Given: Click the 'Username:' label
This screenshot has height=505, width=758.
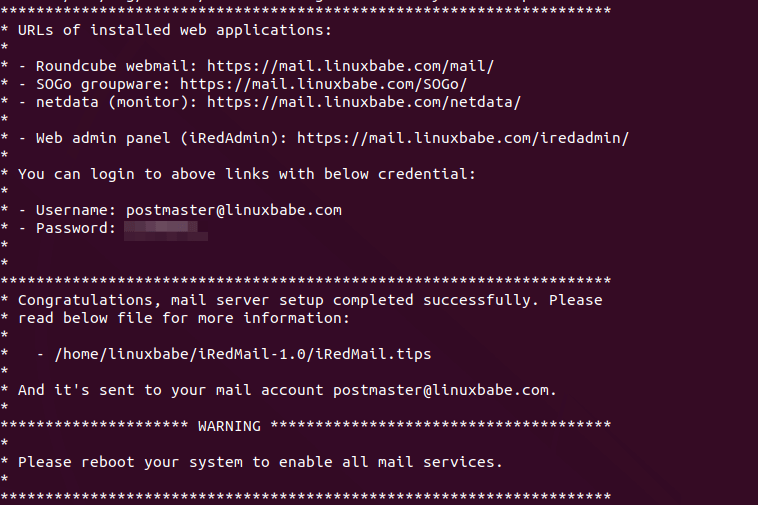Looking at the screenshot, I should click(x=77, y=210).
